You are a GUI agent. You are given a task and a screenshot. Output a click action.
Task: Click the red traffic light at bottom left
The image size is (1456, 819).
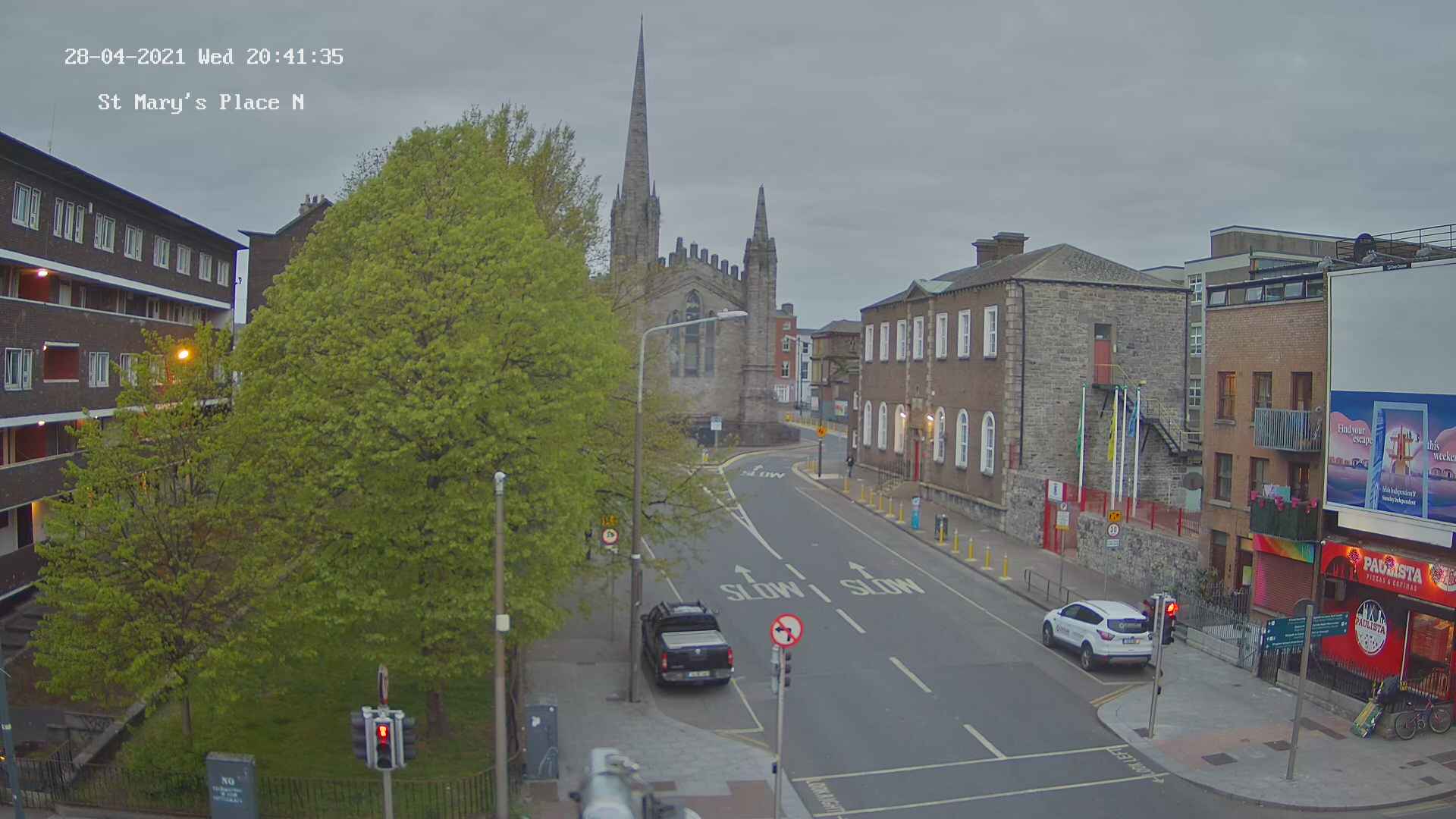[x=383, y=733]
